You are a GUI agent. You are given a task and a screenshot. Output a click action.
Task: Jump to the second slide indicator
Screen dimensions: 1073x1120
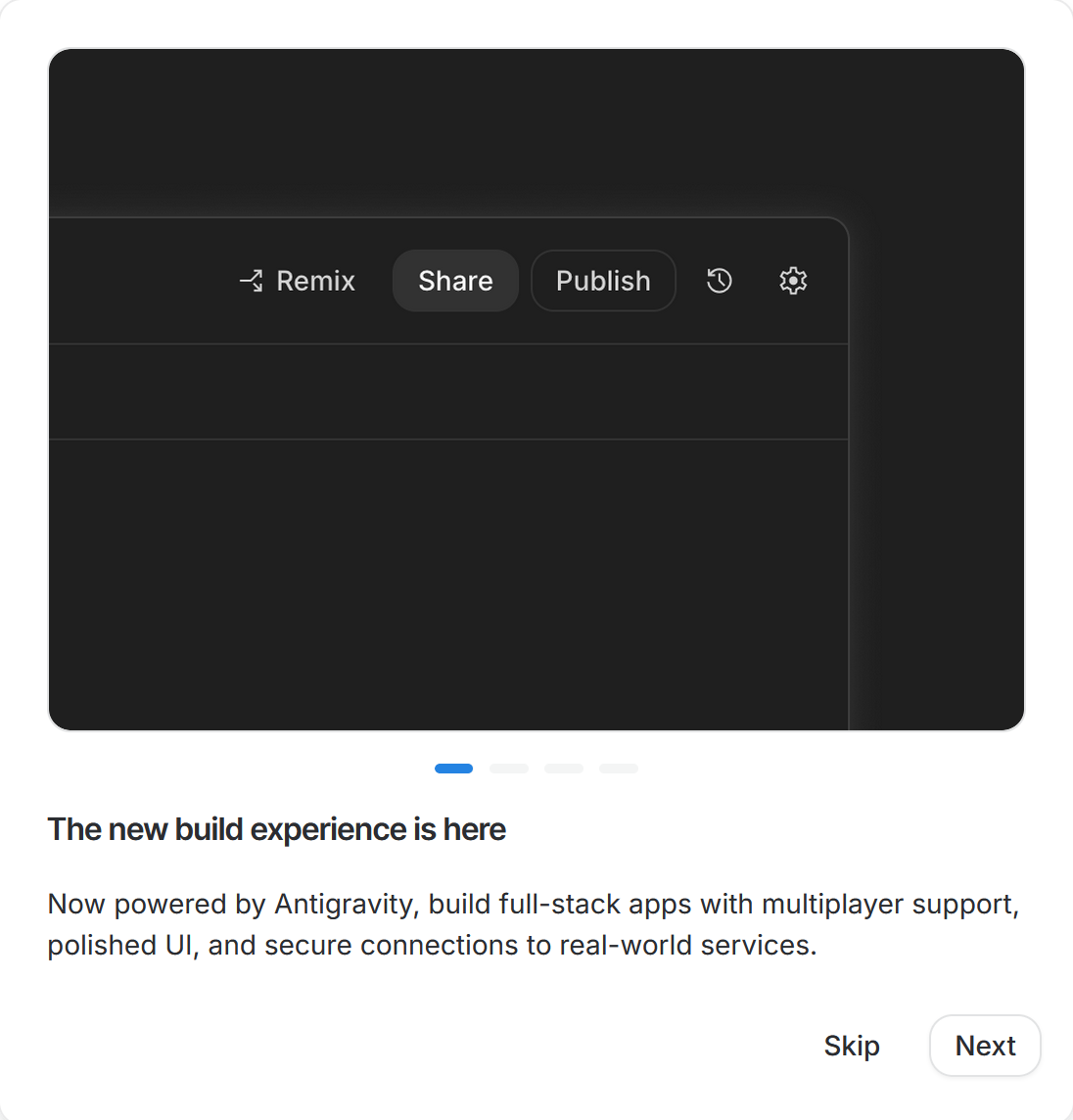[509, 769]
